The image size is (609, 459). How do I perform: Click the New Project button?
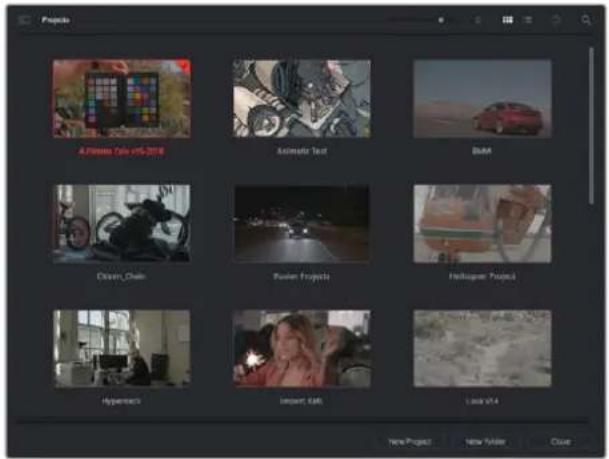point(410,442)
